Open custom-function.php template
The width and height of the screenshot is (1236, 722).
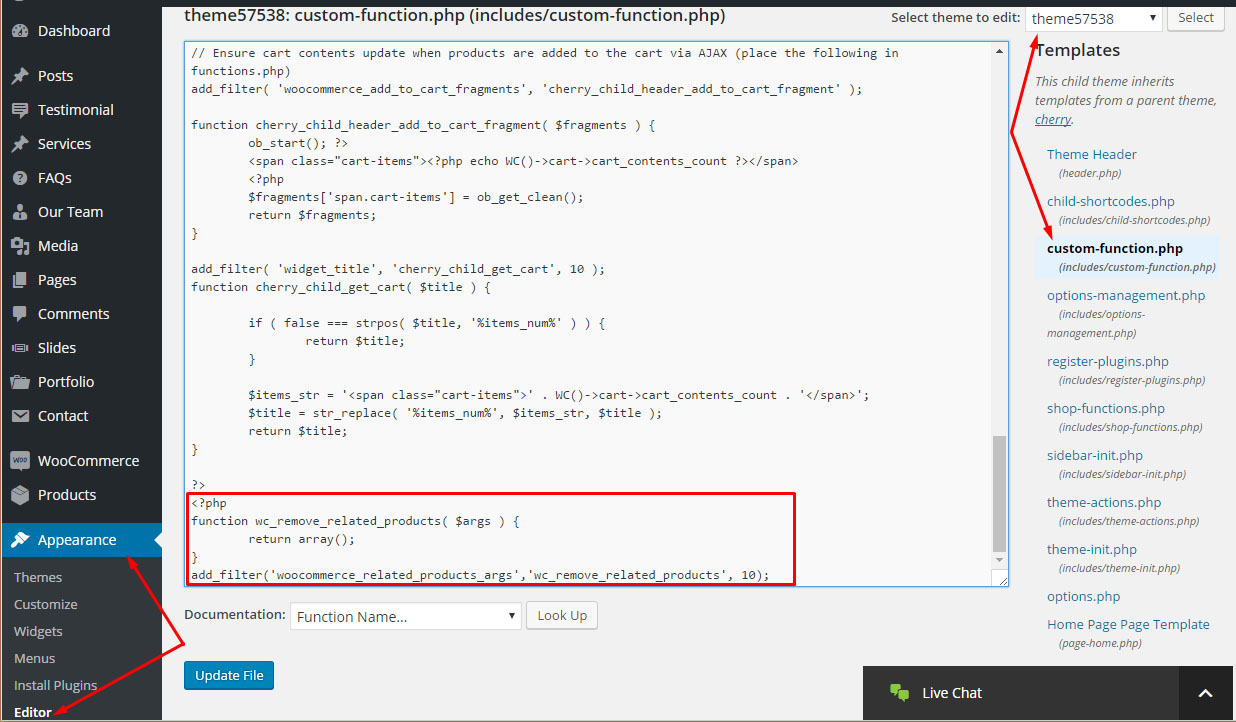point(1115,248)
